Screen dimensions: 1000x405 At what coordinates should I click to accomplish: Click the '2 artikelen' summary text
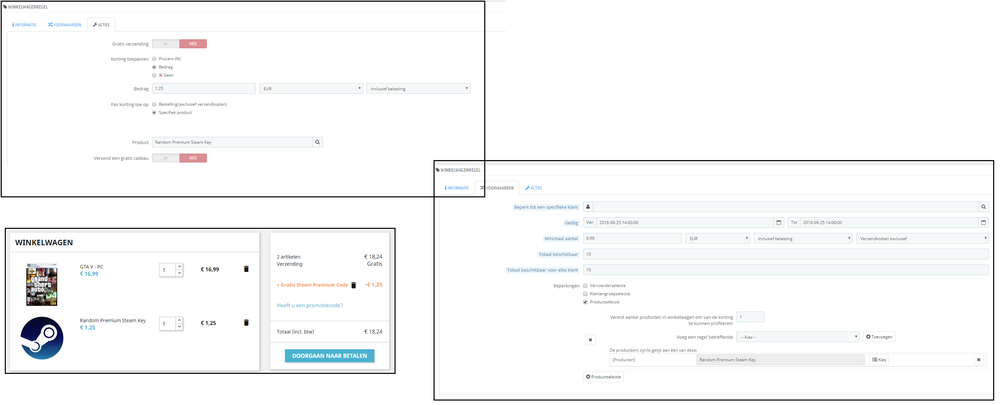click(289, 256)
